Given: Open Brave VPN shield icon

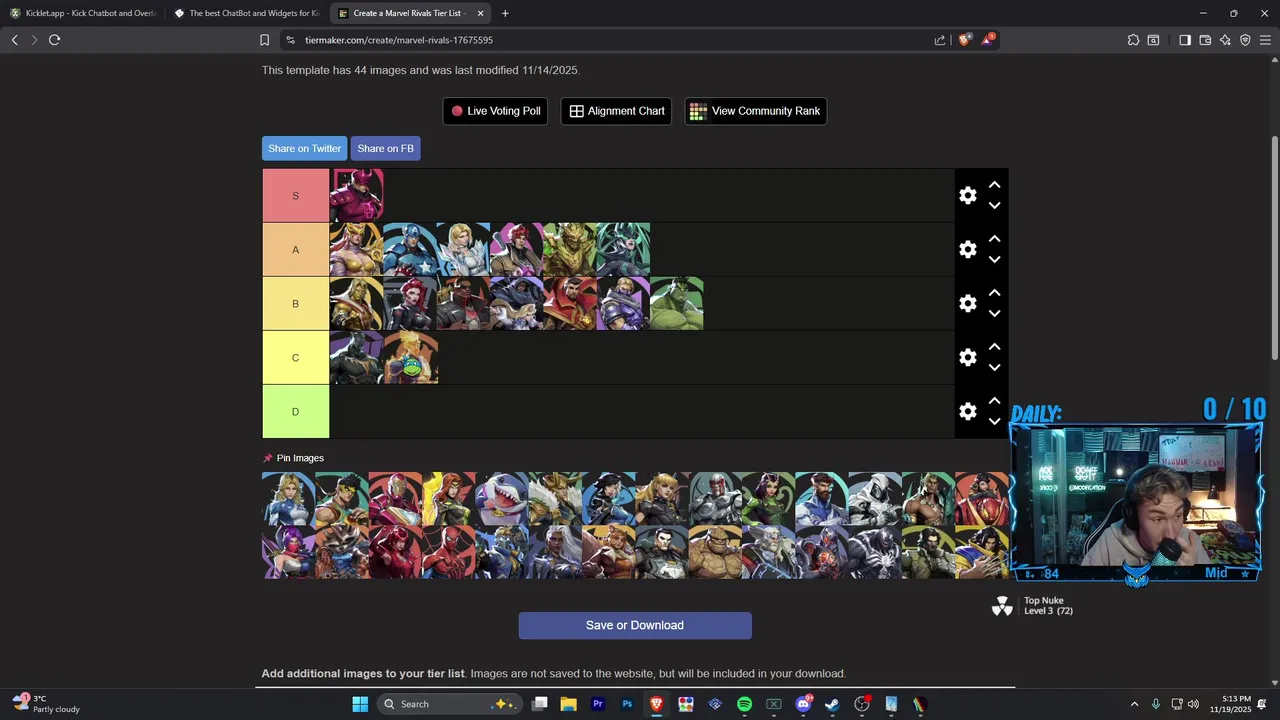Looking at the screenshot, I should pyautogui.click(x=1245, y=40).
